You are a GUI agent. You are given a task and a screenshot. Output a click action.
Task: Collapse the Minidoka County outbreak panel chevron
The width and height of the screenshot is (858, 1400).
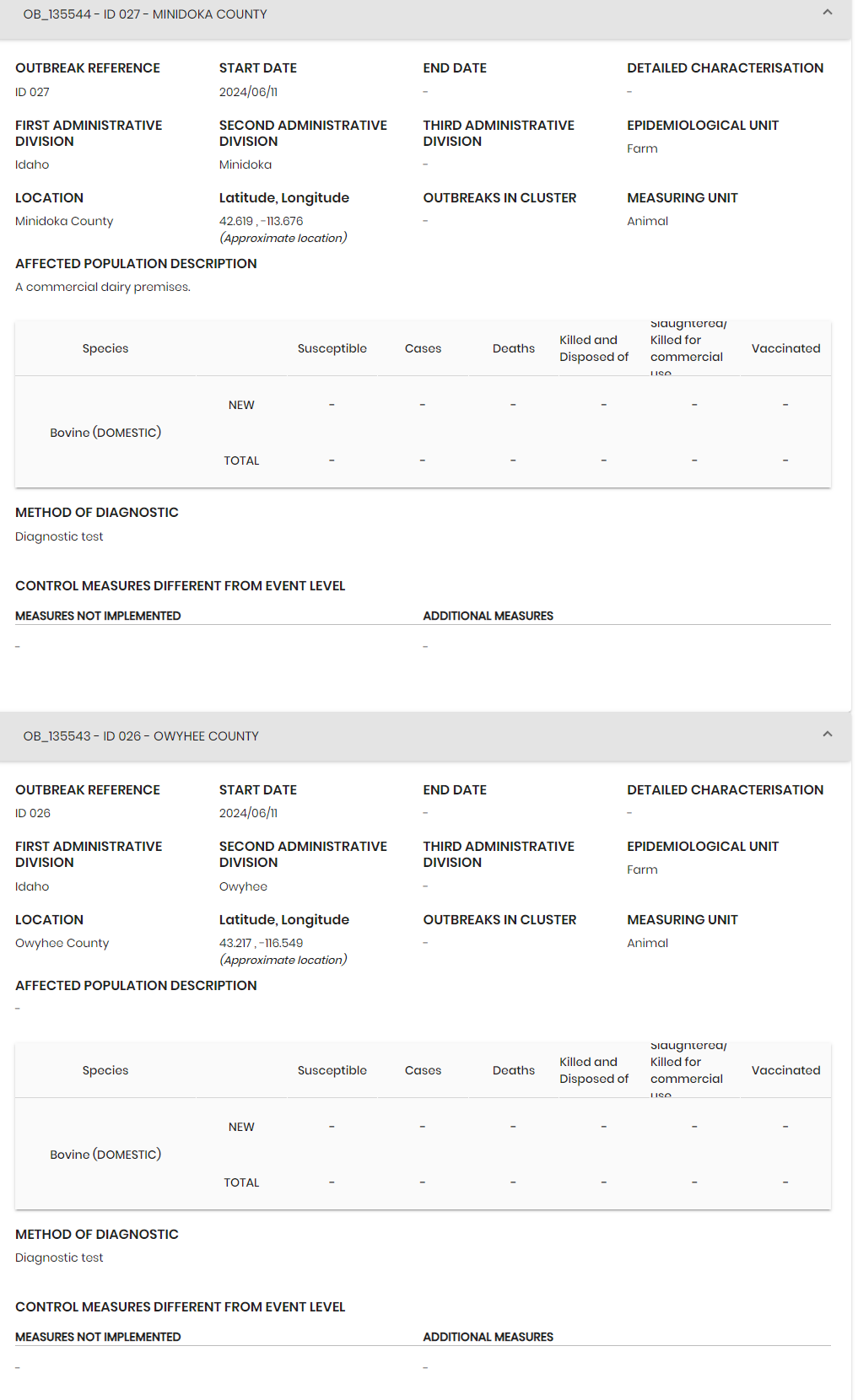[827, 13]
